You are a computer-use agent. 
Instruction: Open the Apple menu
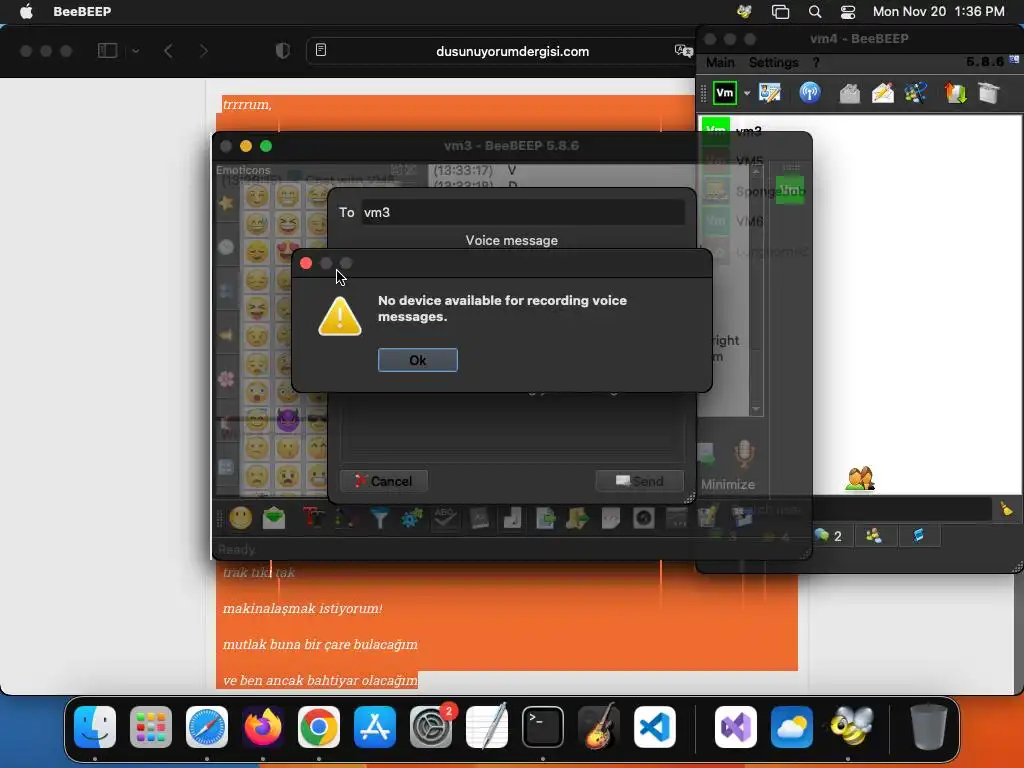pos(26,11)
